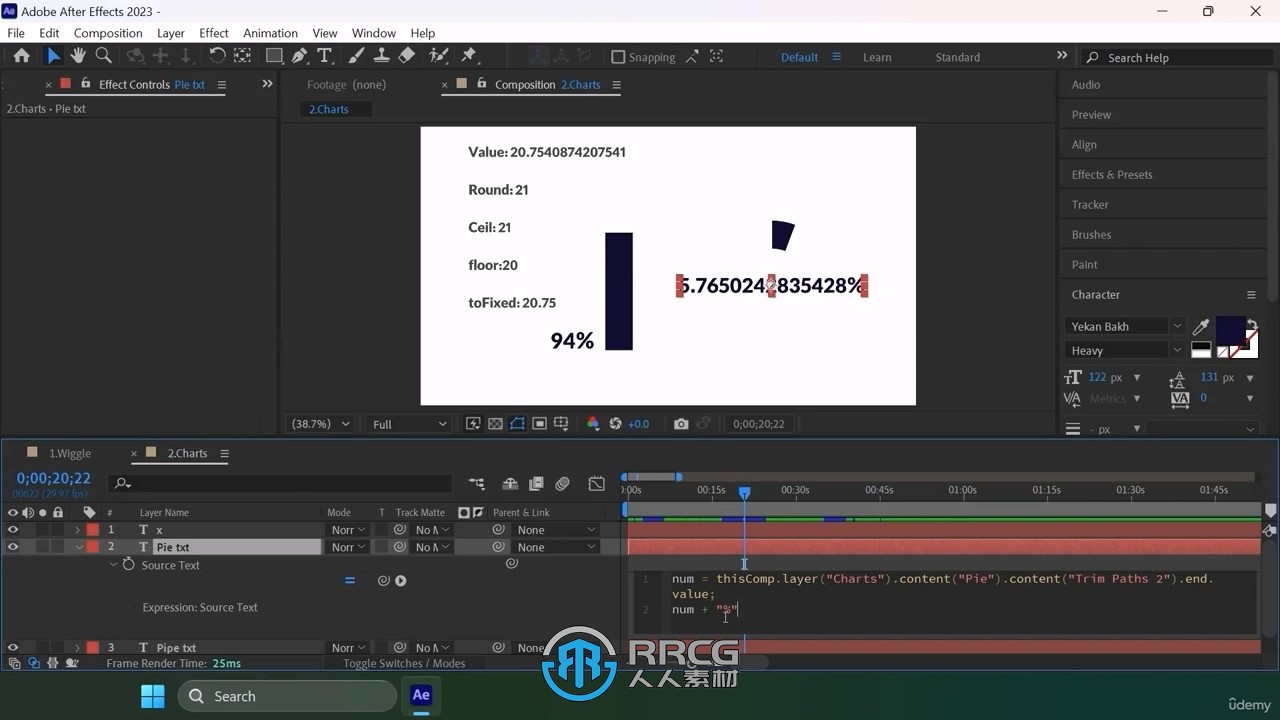Click the Fast Previews icon in viewer
Screen dimensions: 1280x720
pyautogui.click(x=473, y=424)
